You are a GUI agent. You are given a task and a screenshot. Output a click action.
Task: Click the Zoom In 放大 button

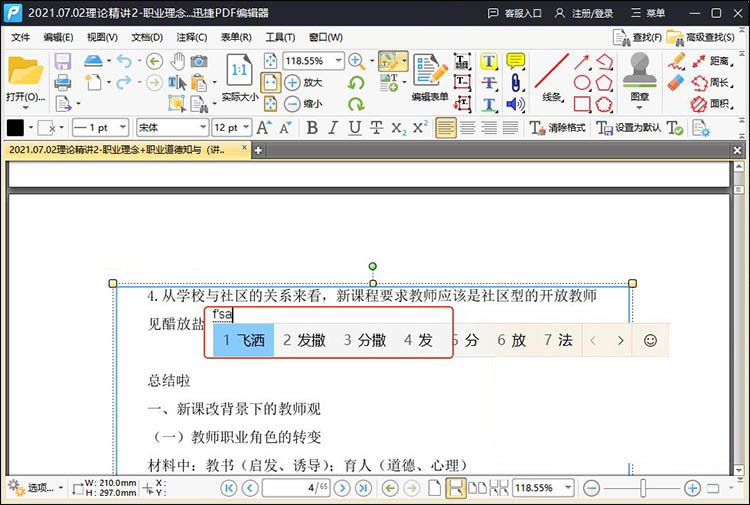[x=303, y=82]
